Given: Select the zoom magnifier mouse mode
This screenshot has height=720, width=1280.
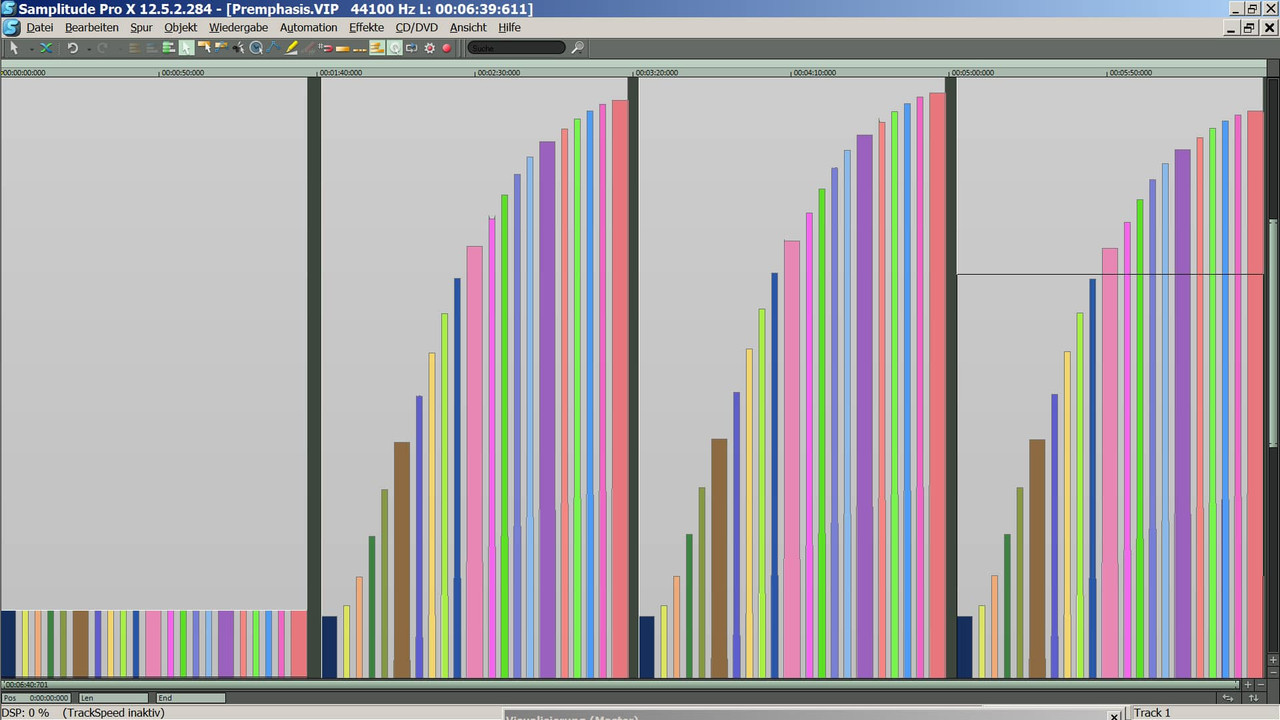Looking at the screenshot, I should click(x=256, y=47).
